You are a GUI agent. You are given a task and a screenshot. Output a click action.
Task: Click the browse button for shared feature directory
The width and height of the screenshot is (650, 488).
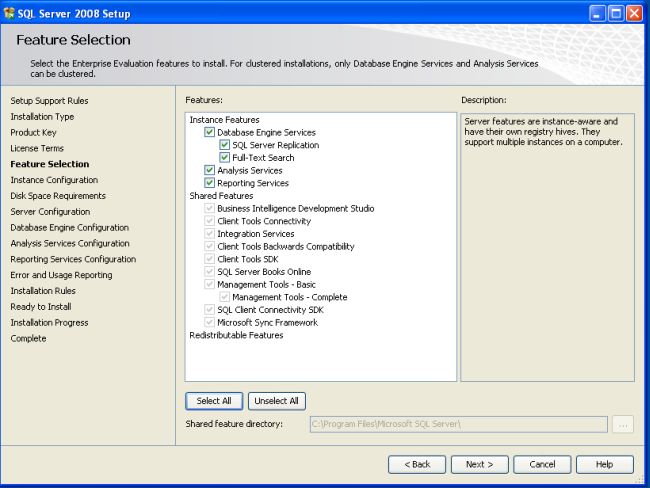pos(623,424)
